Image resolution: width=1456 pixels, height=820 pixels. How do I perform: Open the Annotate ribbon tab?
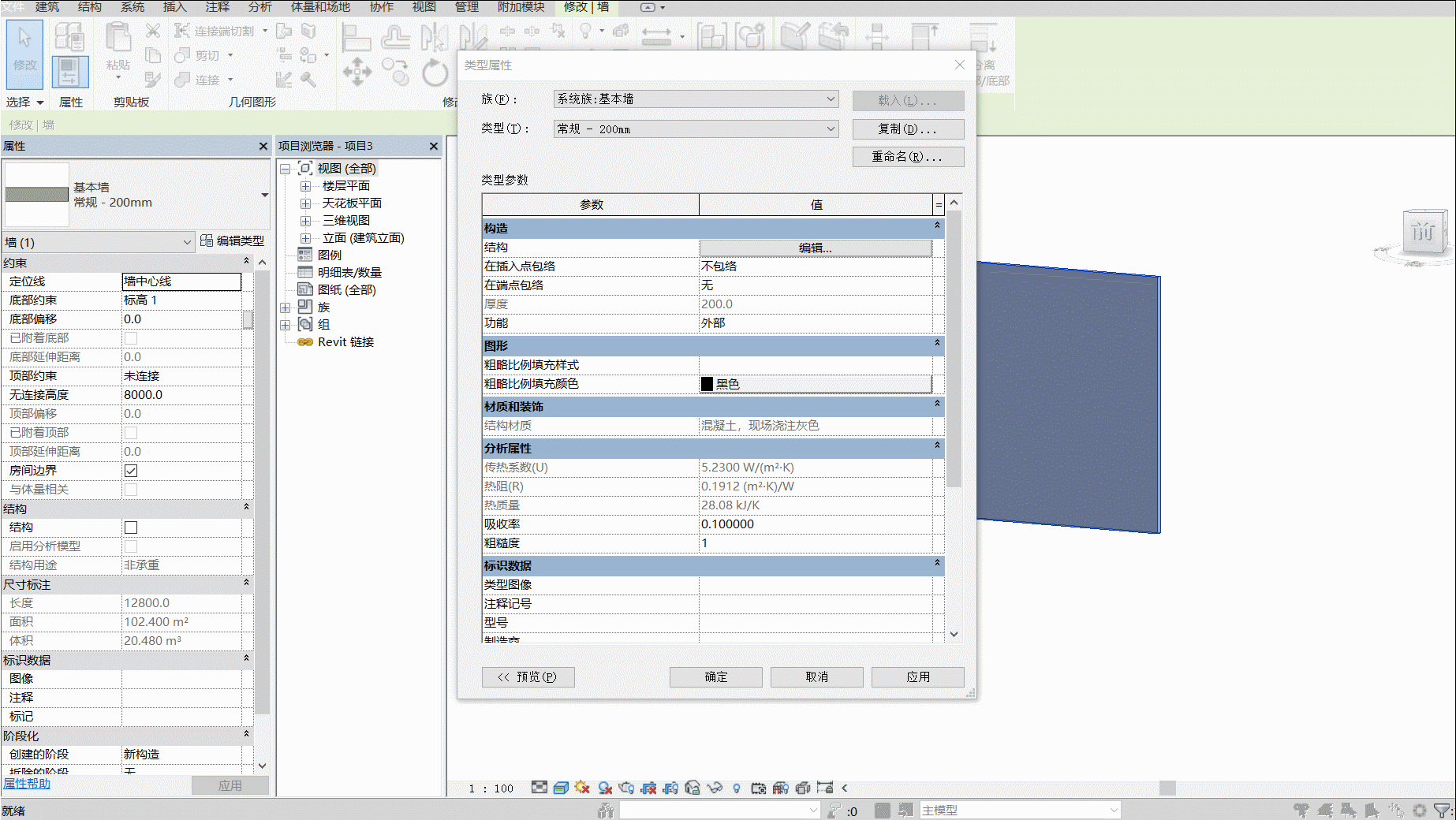point(218,7)
